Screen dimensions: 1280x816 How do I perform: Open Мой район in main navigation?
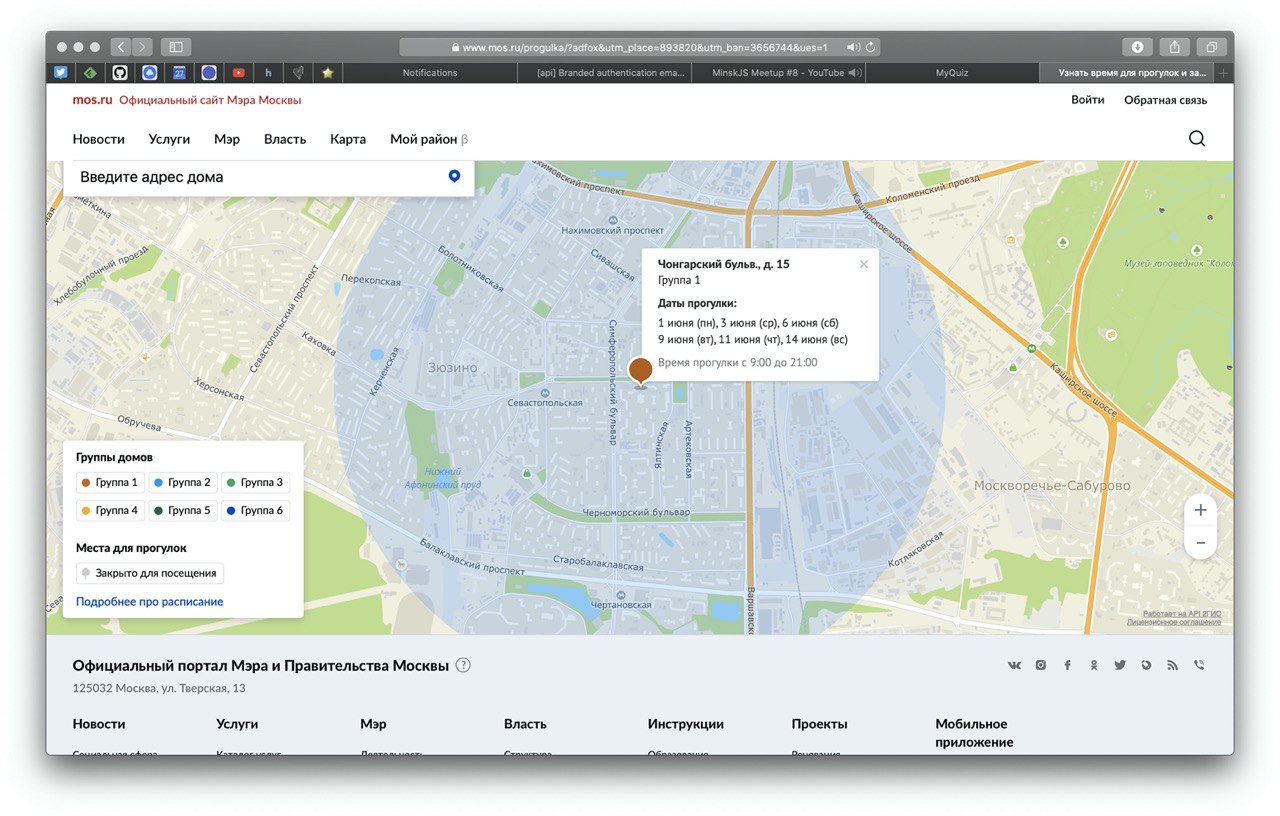[x=429, y=139]
